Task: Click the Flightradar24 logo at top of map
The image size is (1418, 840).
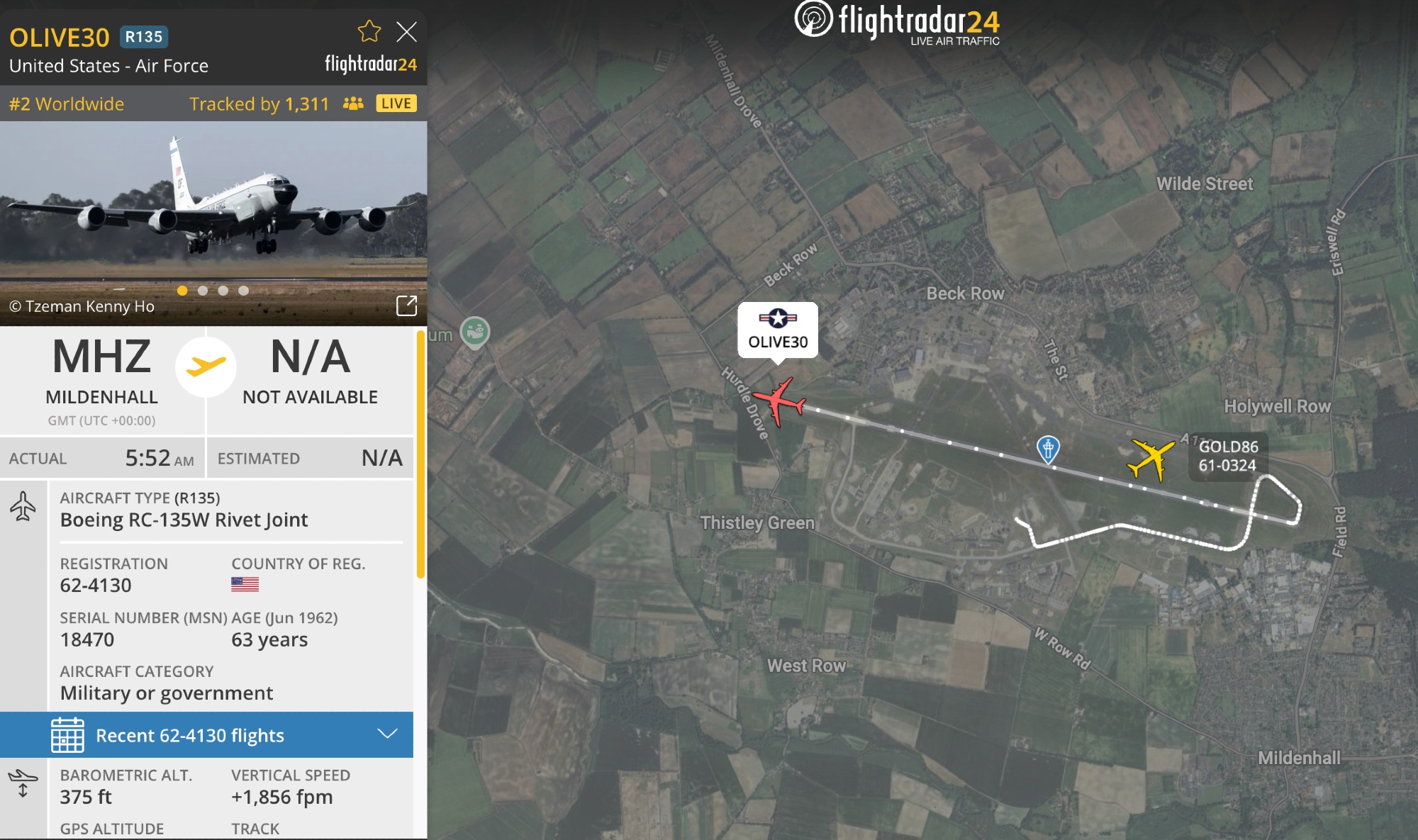Action: 897,23
